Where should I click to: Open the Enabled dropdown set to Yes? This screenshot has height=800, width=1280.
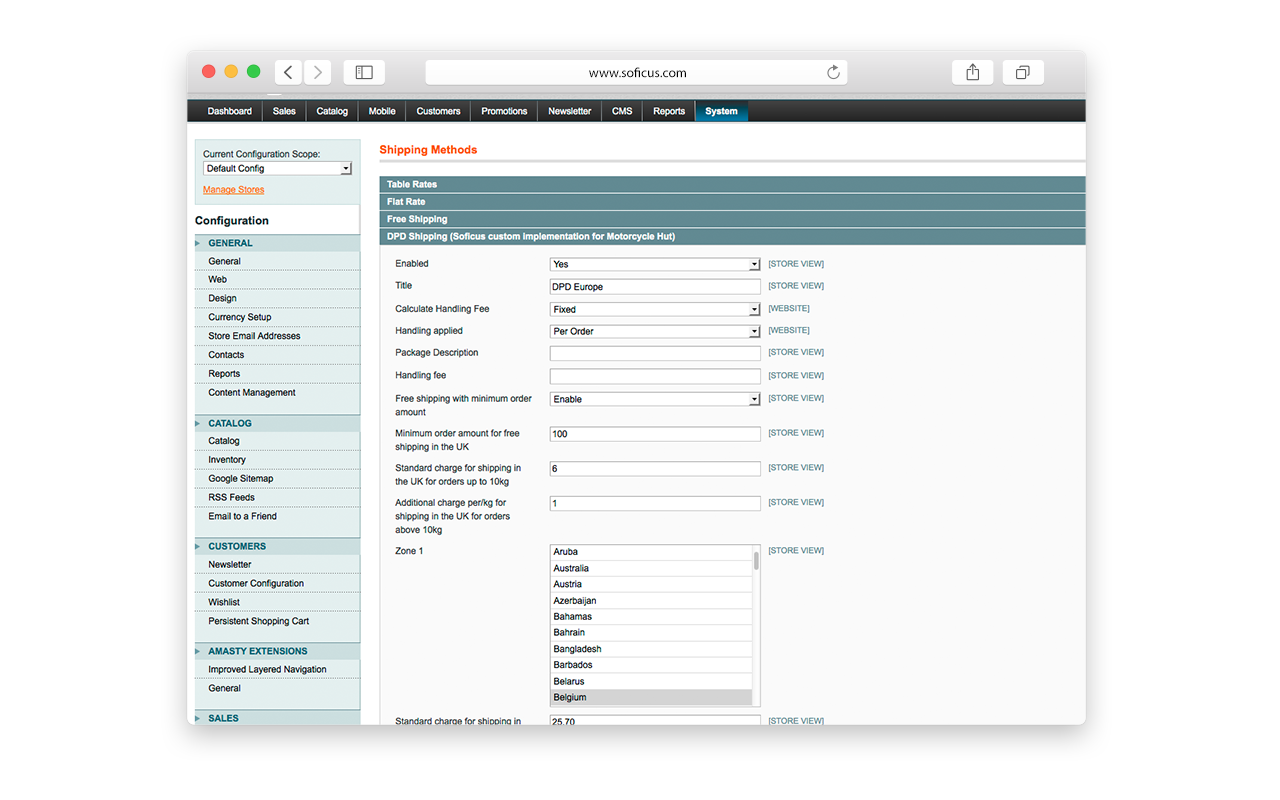[x=655, y=264]
